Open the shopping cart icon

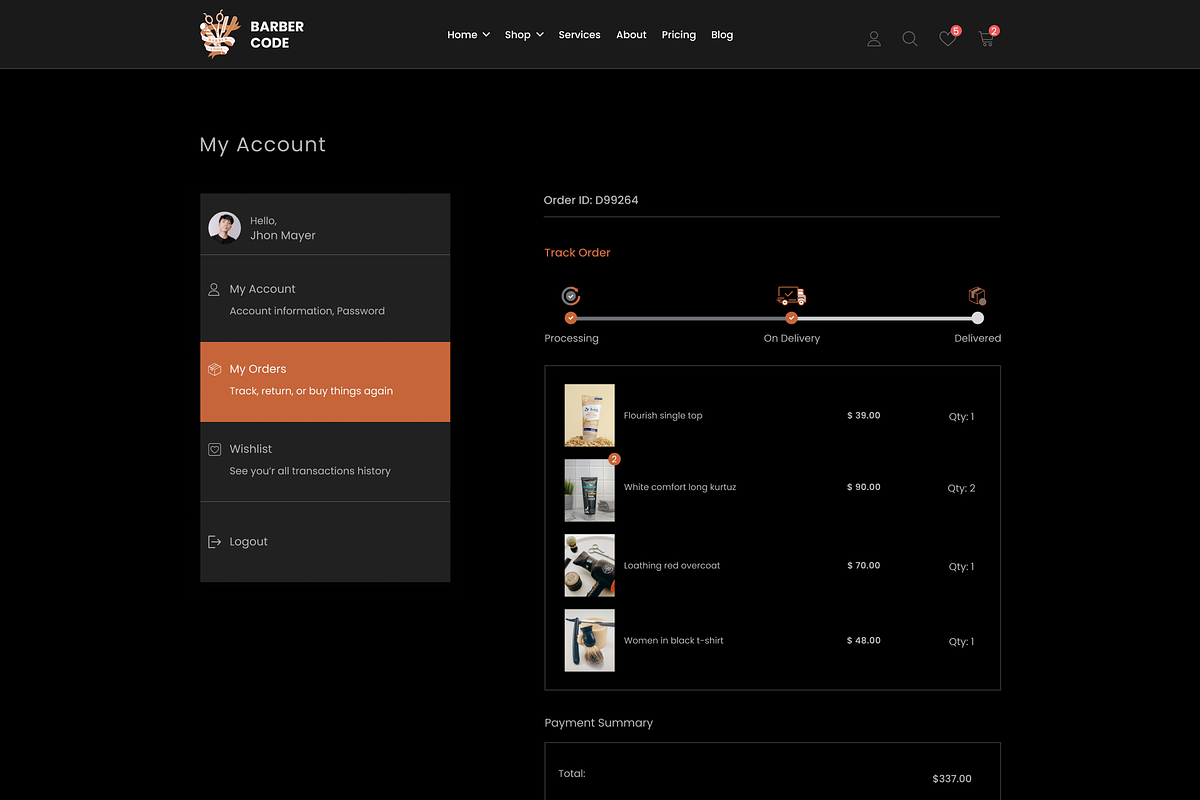(986, 39)
